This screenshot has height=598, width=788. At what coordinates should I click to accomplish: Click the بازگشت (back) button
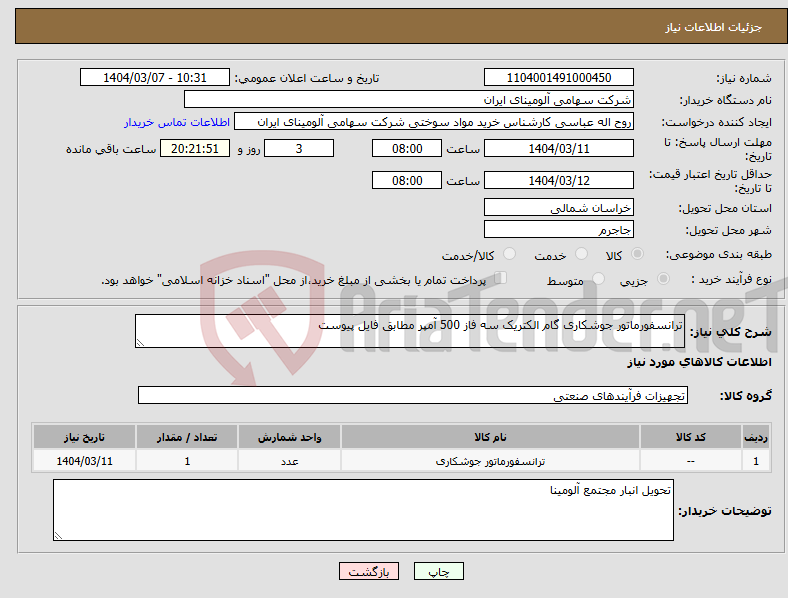pyautogui.click(x=369, y=571)
